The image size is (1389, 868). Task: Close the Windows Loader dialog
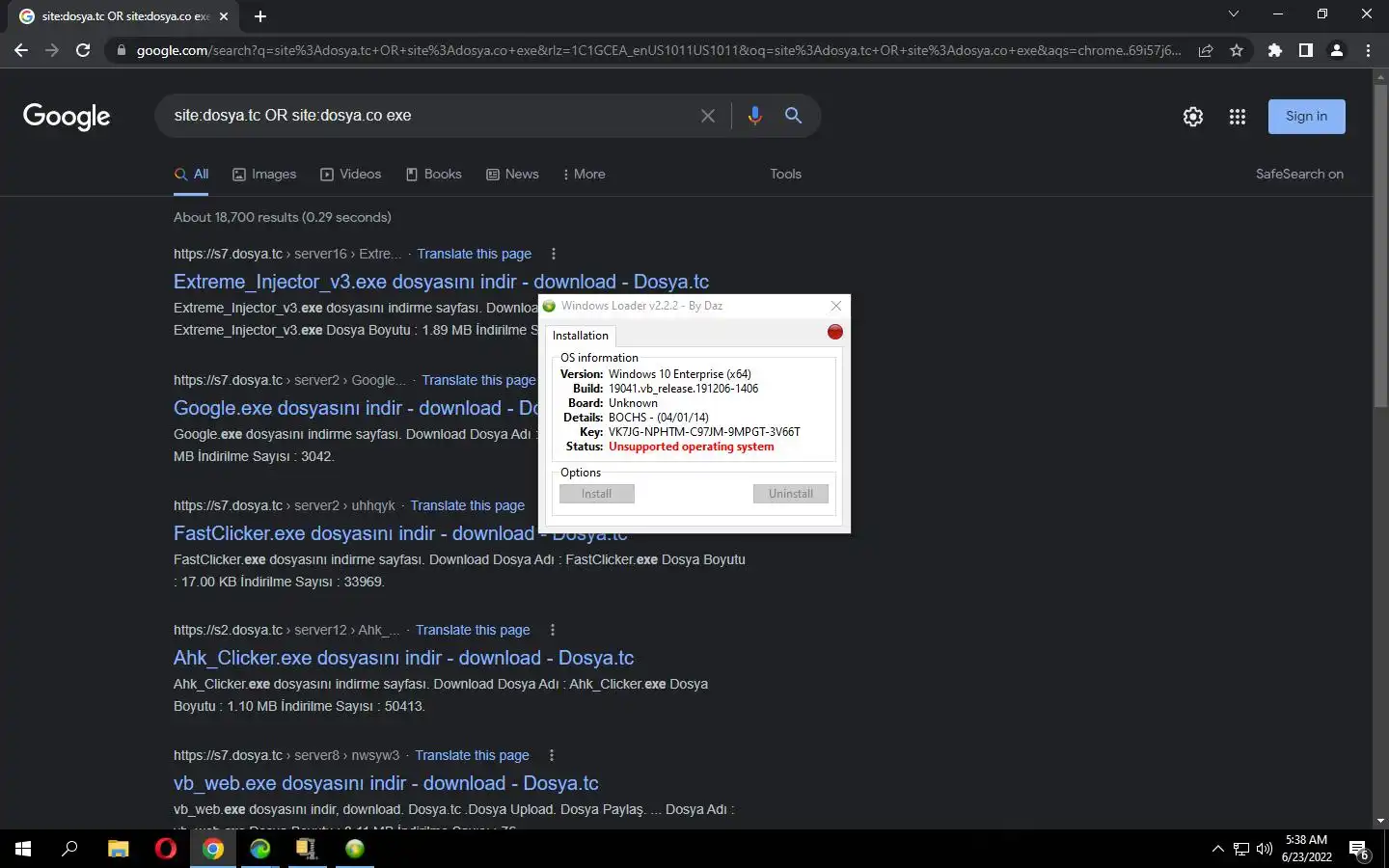[x=836, y=306]
